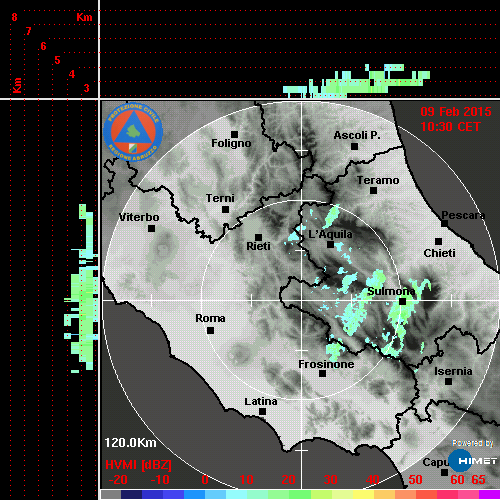500x500 pixels.
Task: Click the '50' dBZ scale value
Action: [415, 480]
